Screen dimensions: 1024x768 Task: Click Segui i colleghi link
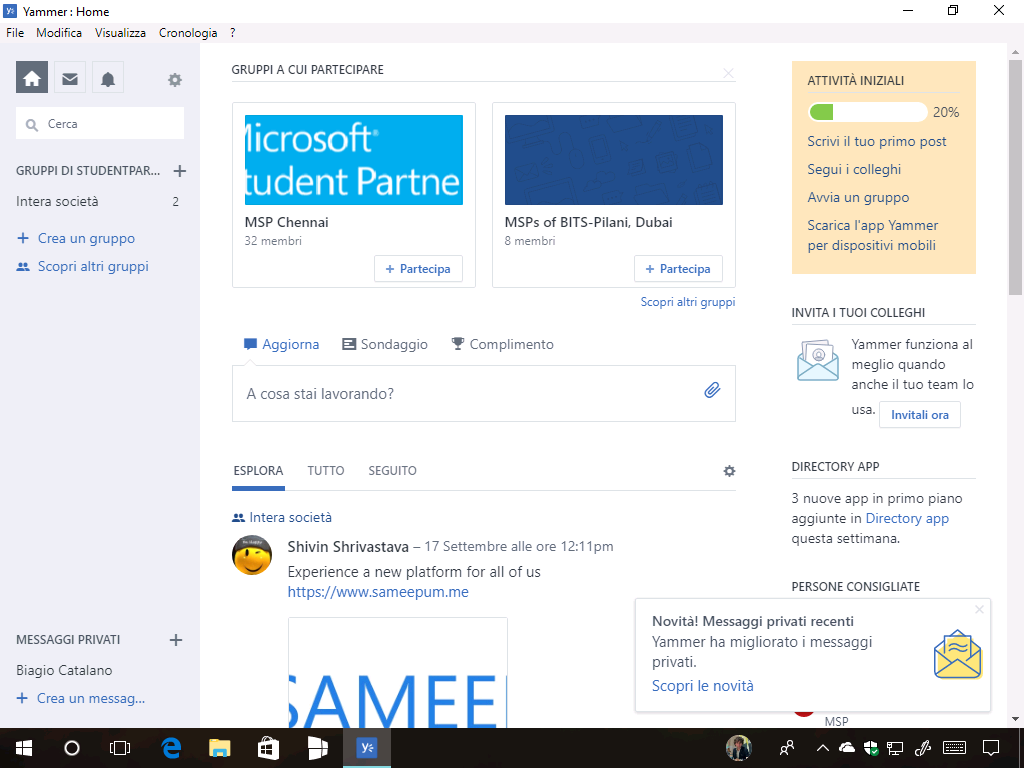(x=854, y=170)
